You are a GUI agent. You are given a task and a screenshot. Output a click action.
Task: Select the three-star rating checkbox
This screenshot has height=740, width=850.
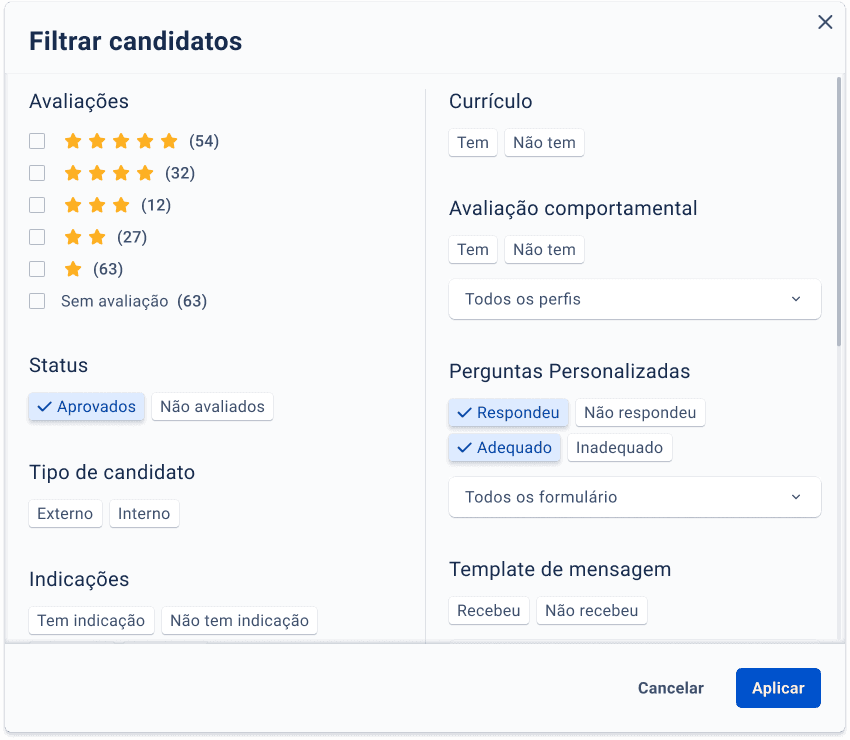37,205
